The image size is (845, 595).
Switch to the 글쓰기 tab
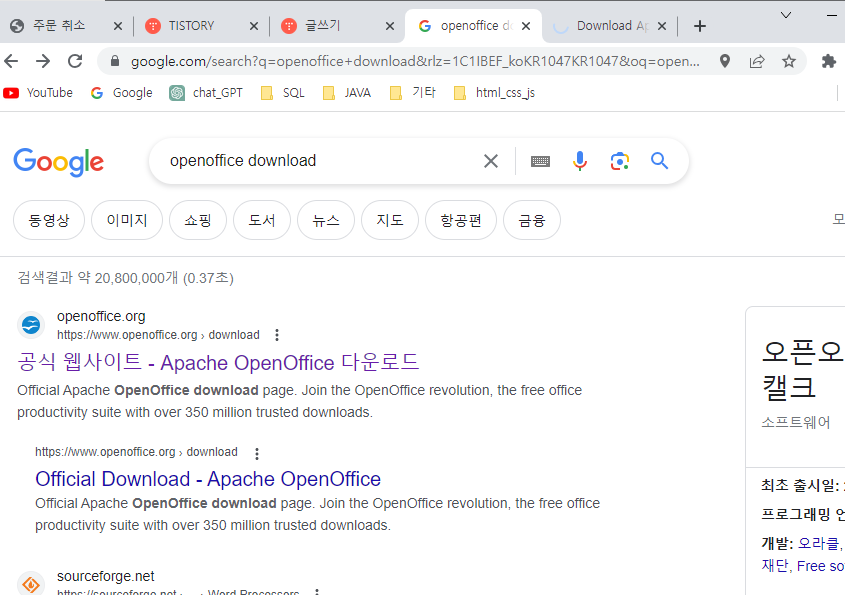click(322, 26)
